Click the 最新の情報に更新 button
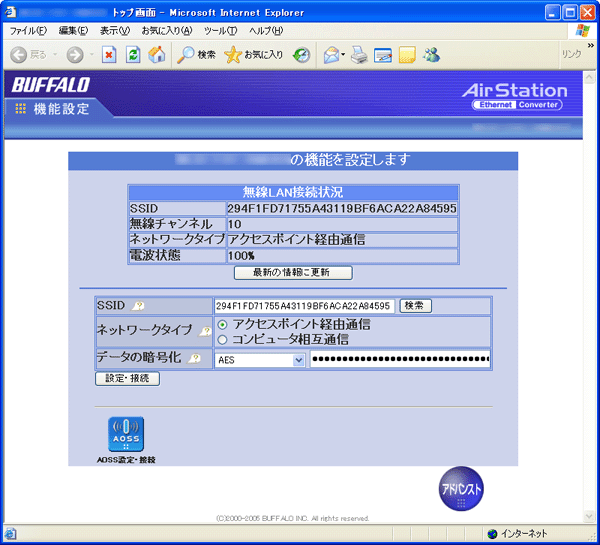Viewport: 600px width, 545px height. point(293,272)
